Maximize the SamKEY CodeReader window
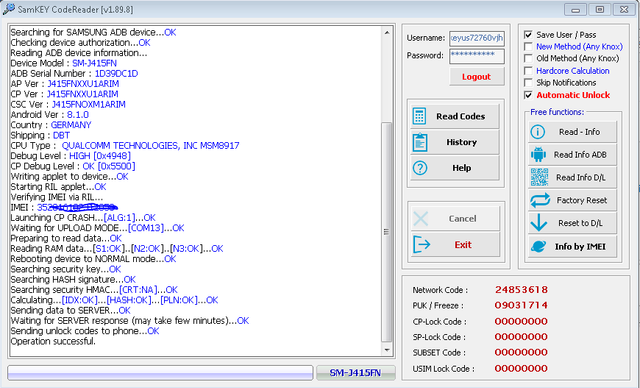The height and width of the screenshot is (388, 640). (x=600, y=9)
